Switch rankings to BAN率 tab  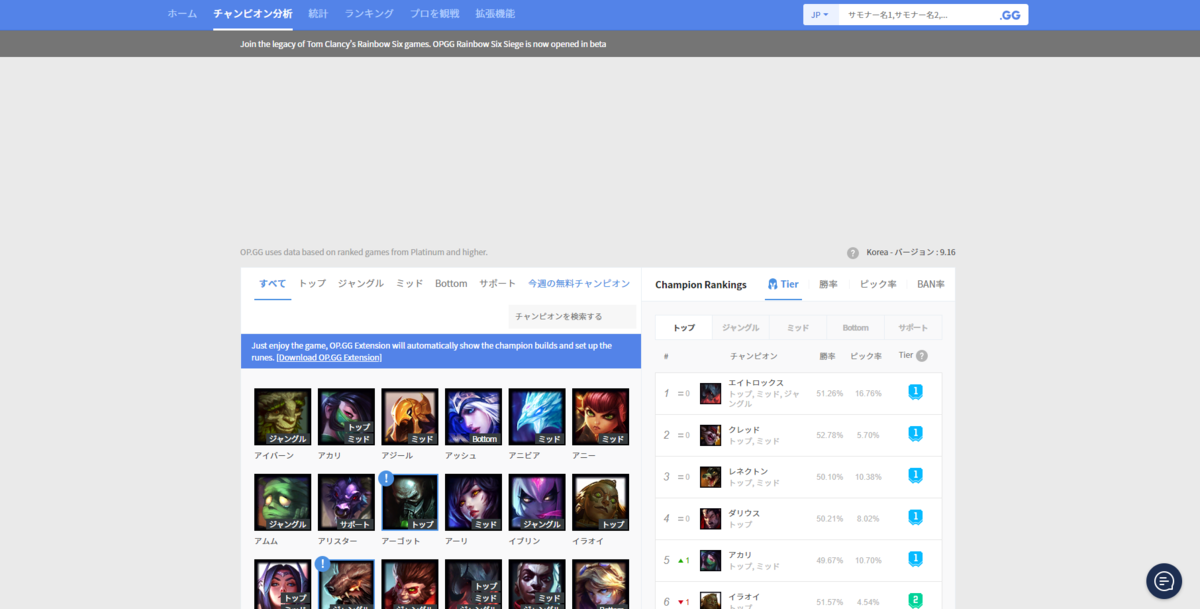931,284
